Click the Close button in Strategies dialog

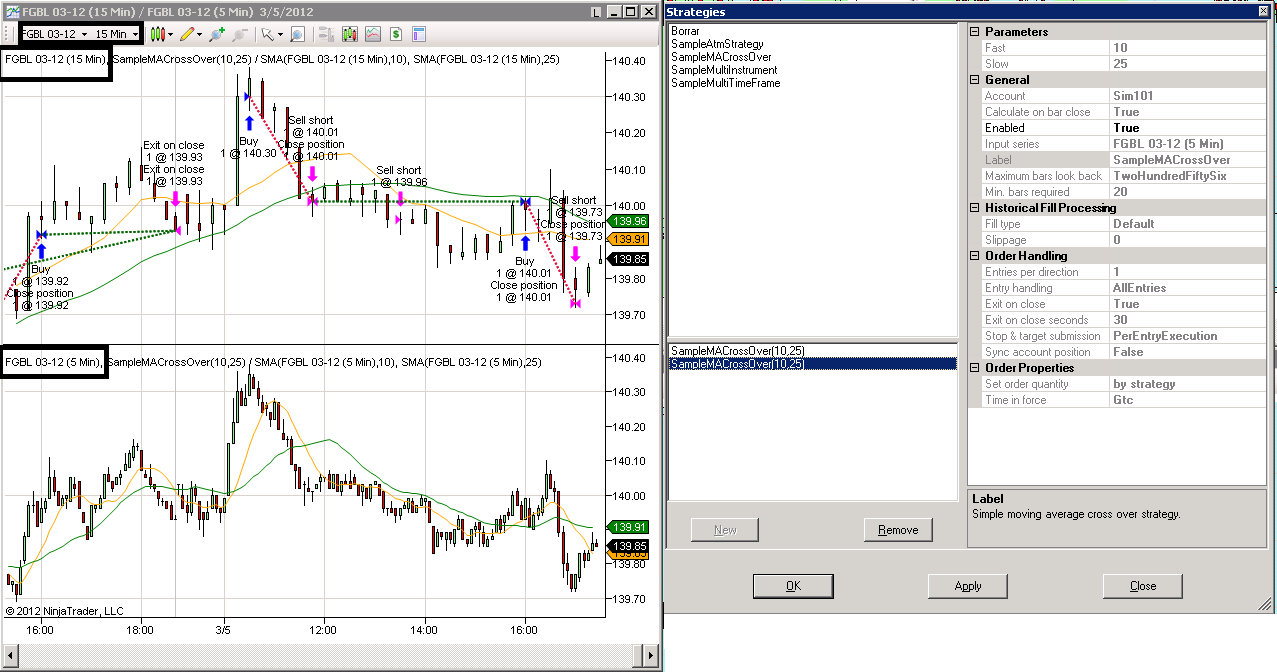[1143, 586]
